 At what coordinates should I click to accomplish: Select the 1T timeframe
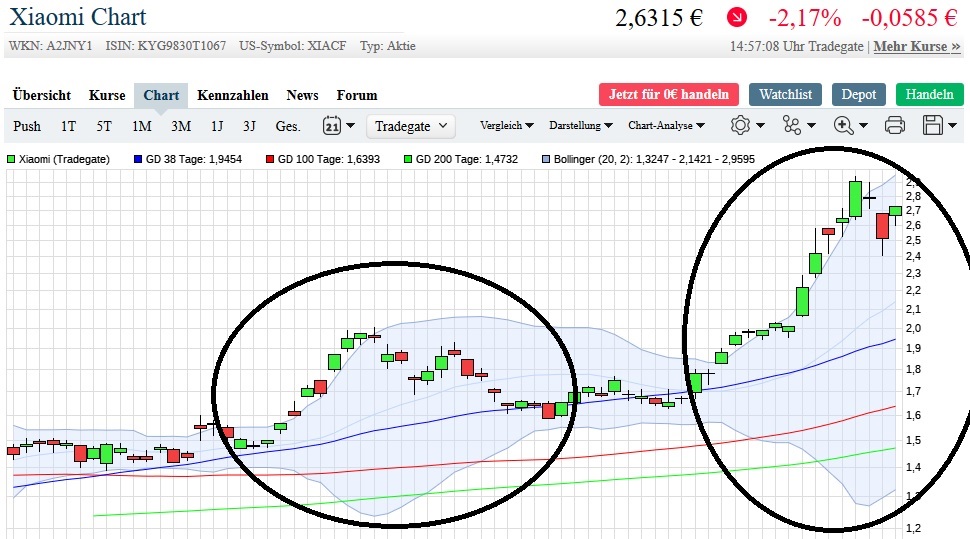click(68, 126)
